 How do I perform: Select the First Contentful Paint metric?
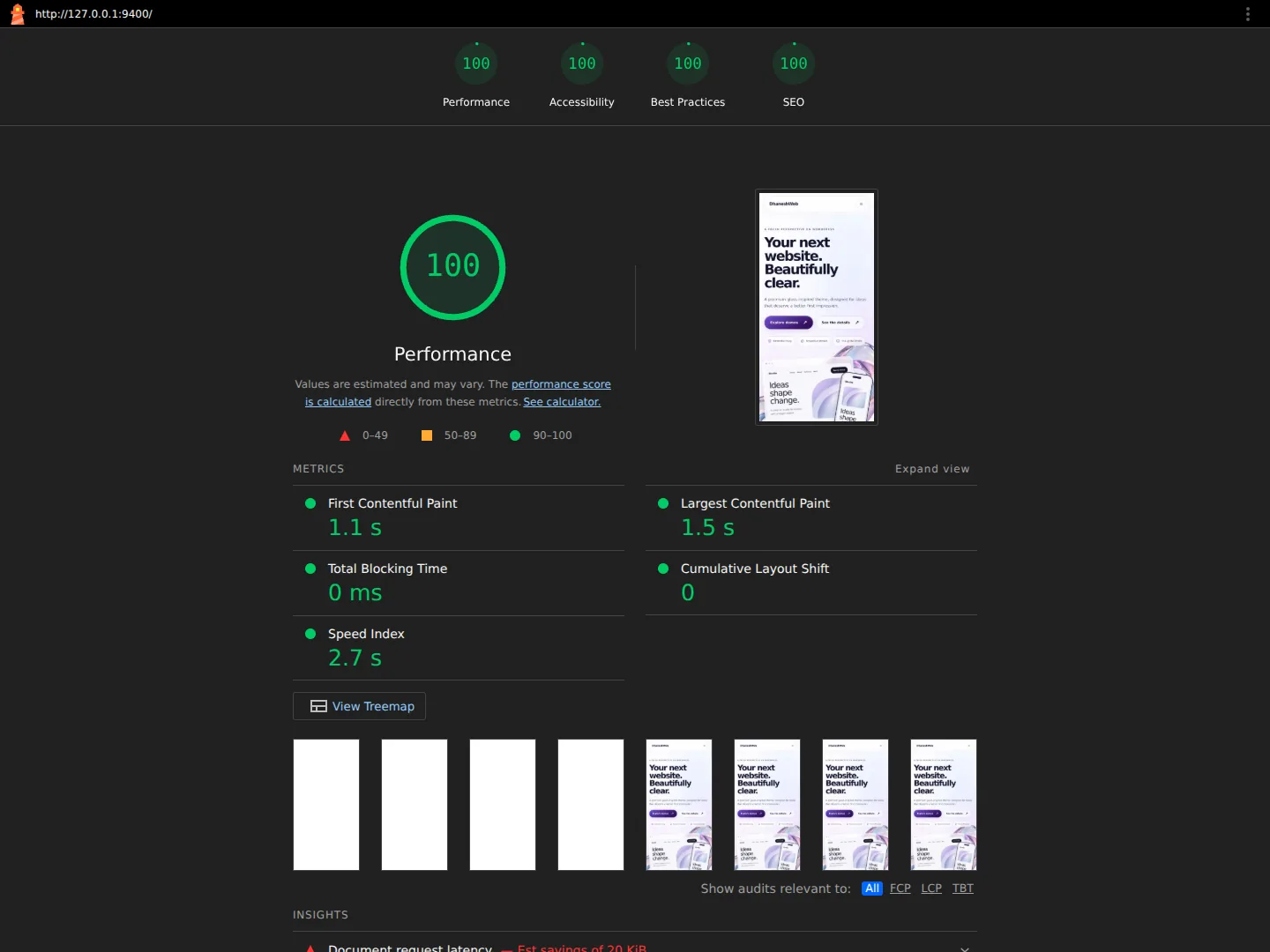[459, 517]
